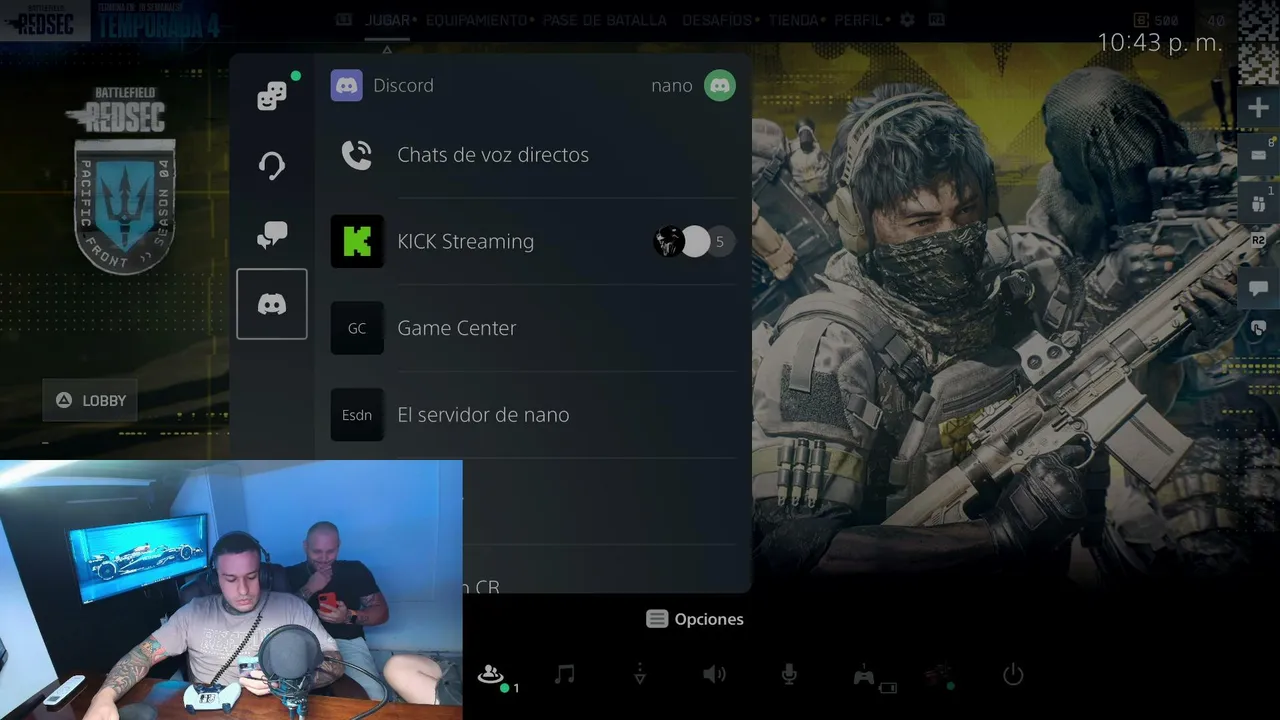
Task: Open the game settings gear
Action: [x=907, y=20]
